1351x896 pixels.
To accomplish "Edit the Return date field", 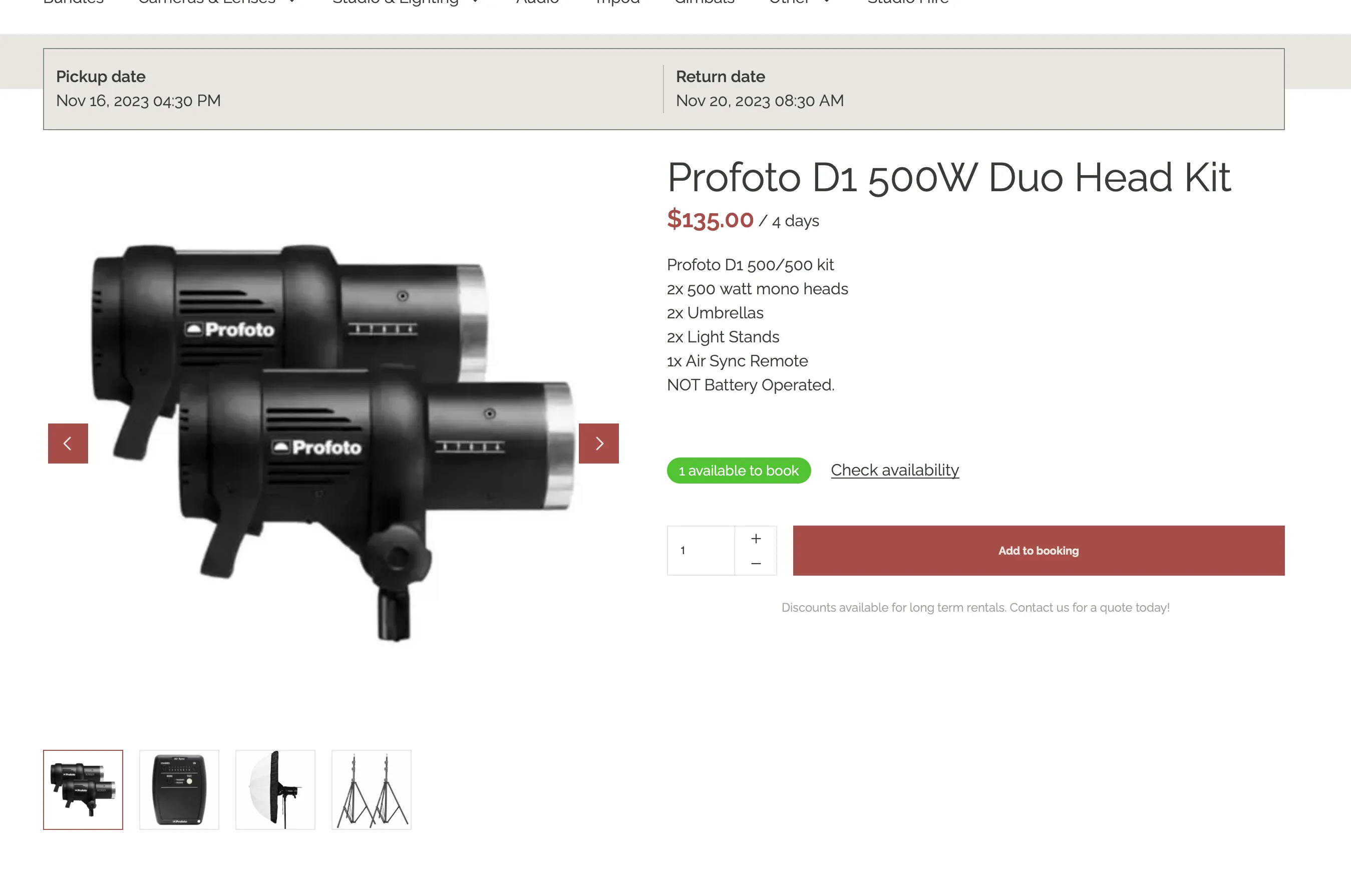I will point(974,89).
